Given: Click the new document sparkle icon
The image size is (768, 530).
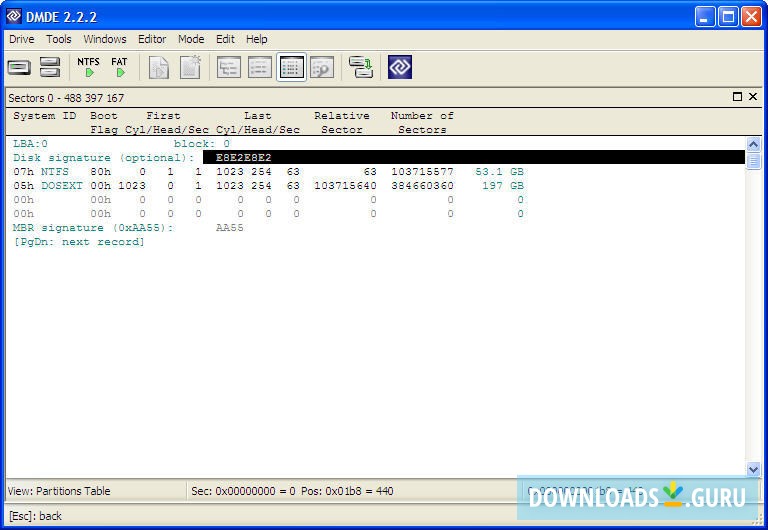Looking at the screenshot, I should tap(191, 67).
